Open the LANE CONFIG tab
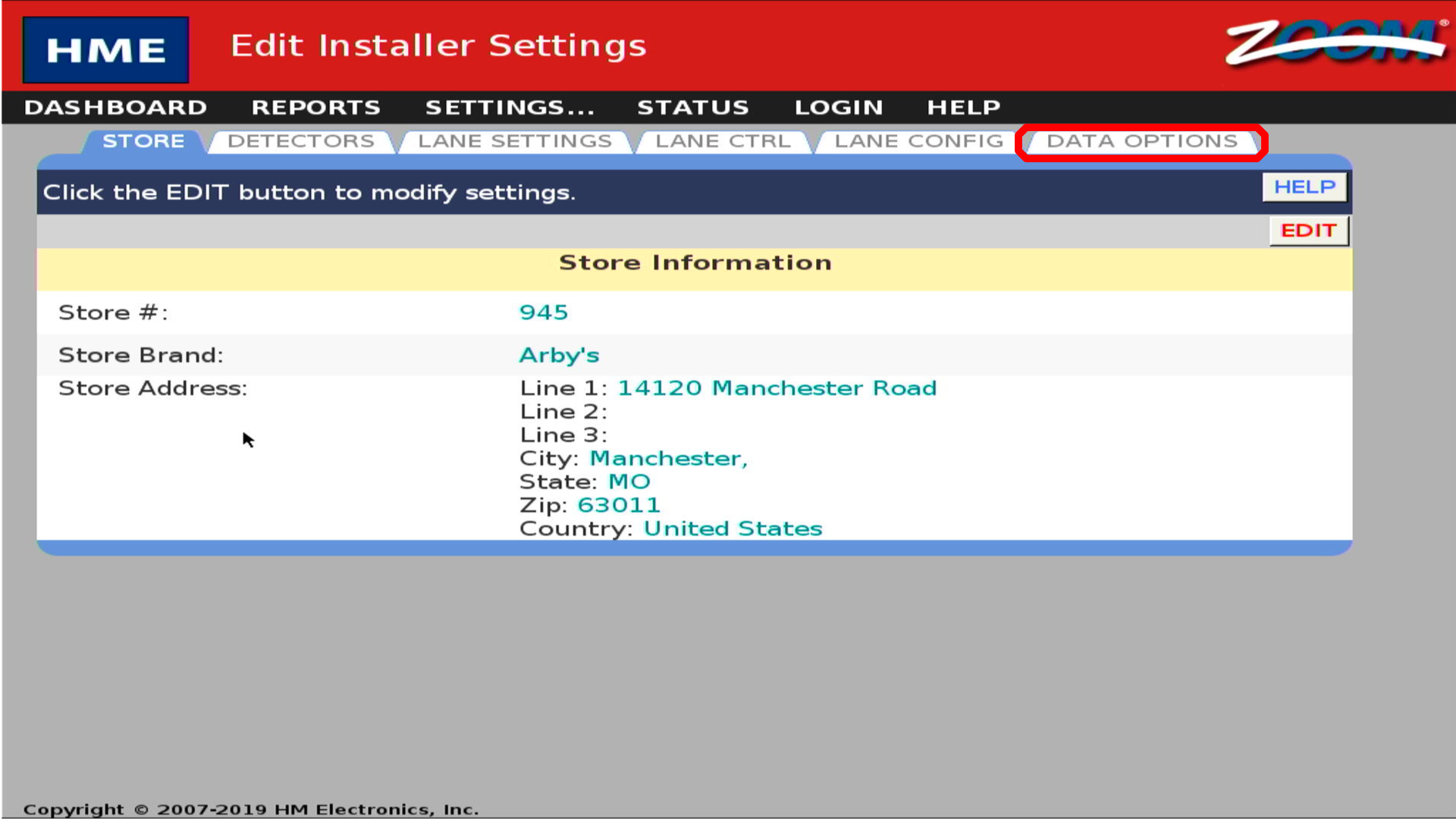The image size is (1456, 819). pyautogui.click(x=918, y=142)
